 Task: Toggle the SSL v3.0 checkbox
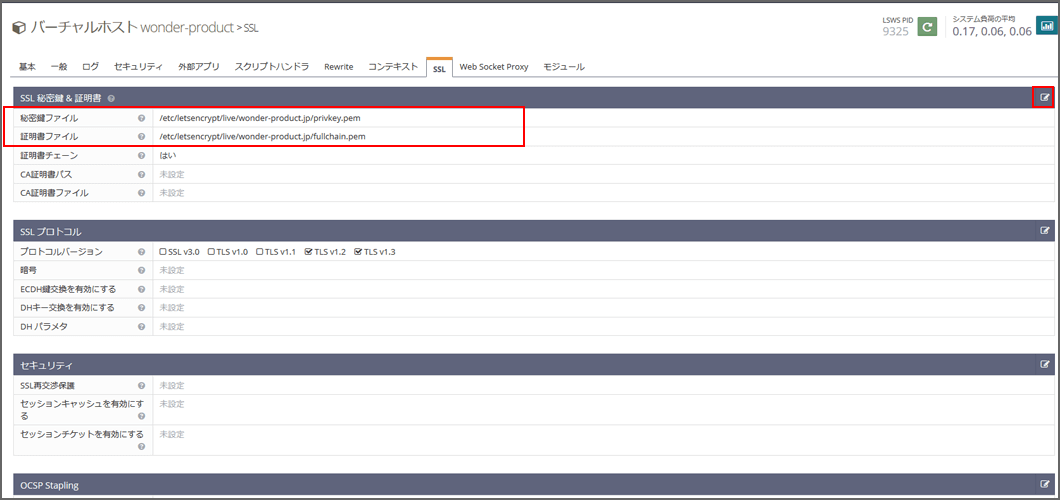[164, 252]
